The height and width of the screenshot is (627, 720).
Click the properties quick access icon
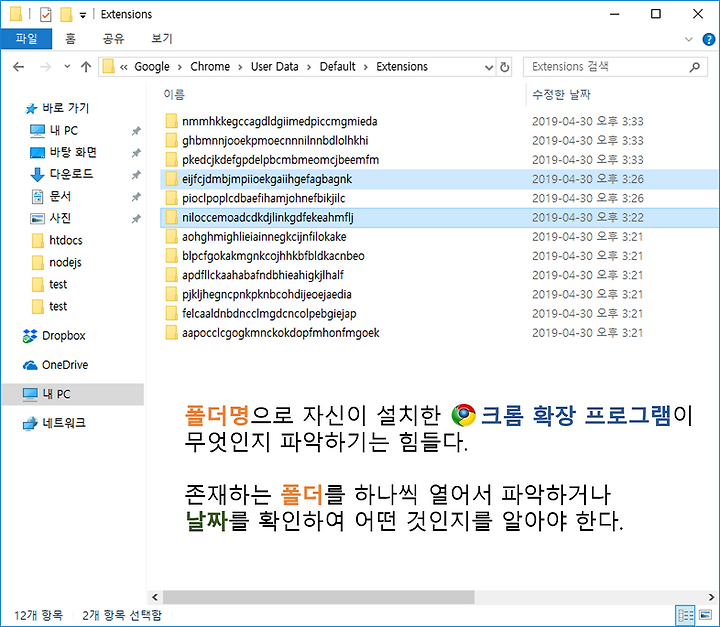click(x=45, y=15)
